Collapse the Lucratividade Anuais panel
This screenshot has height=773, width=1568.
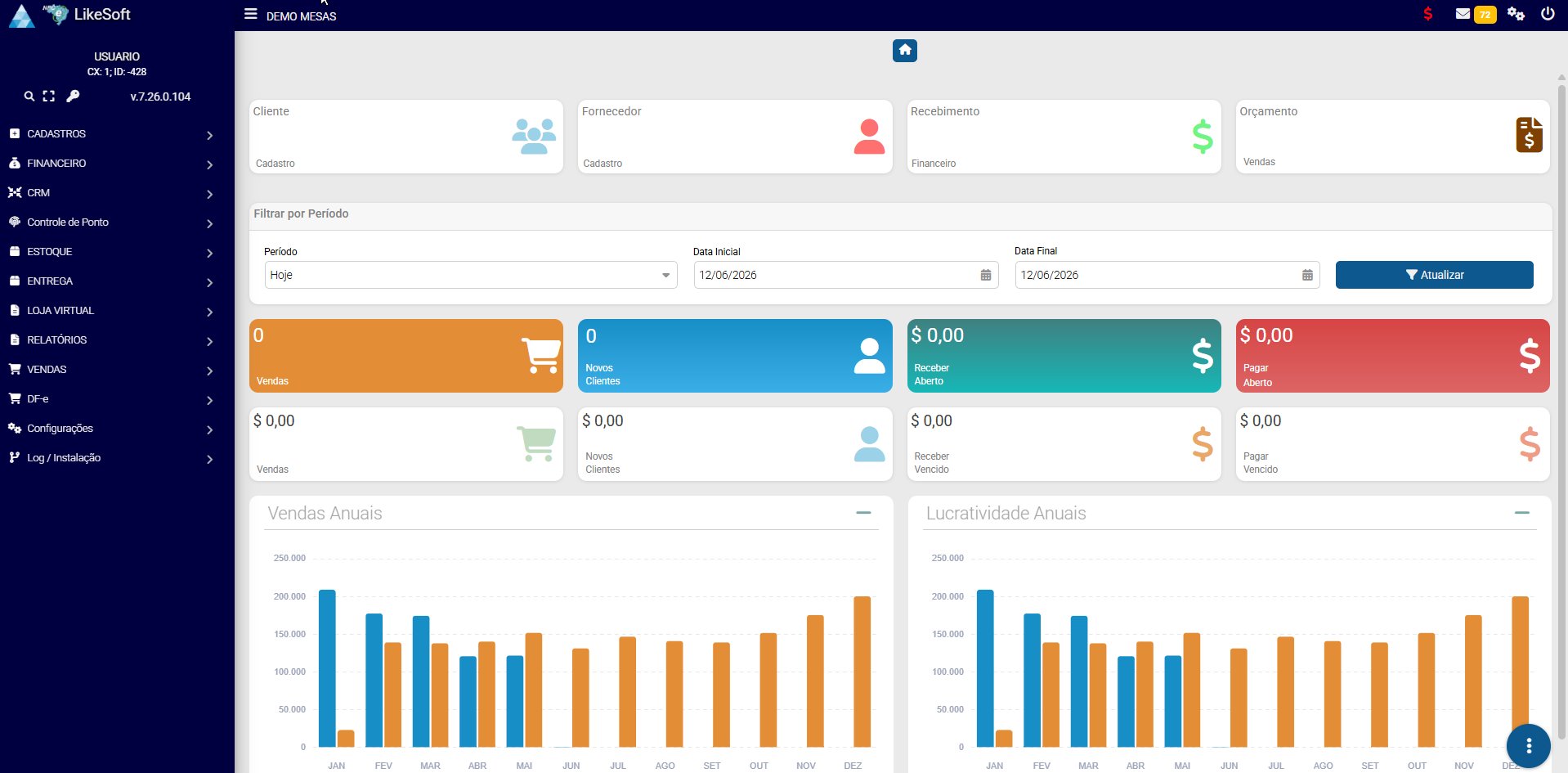pos(1521,513)
